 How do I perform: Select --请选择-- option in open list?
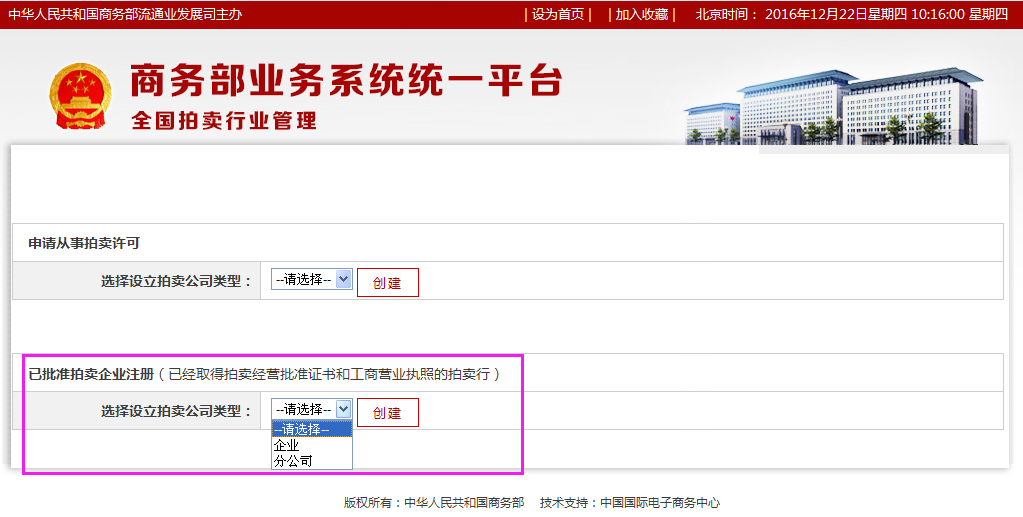(312, 430)
